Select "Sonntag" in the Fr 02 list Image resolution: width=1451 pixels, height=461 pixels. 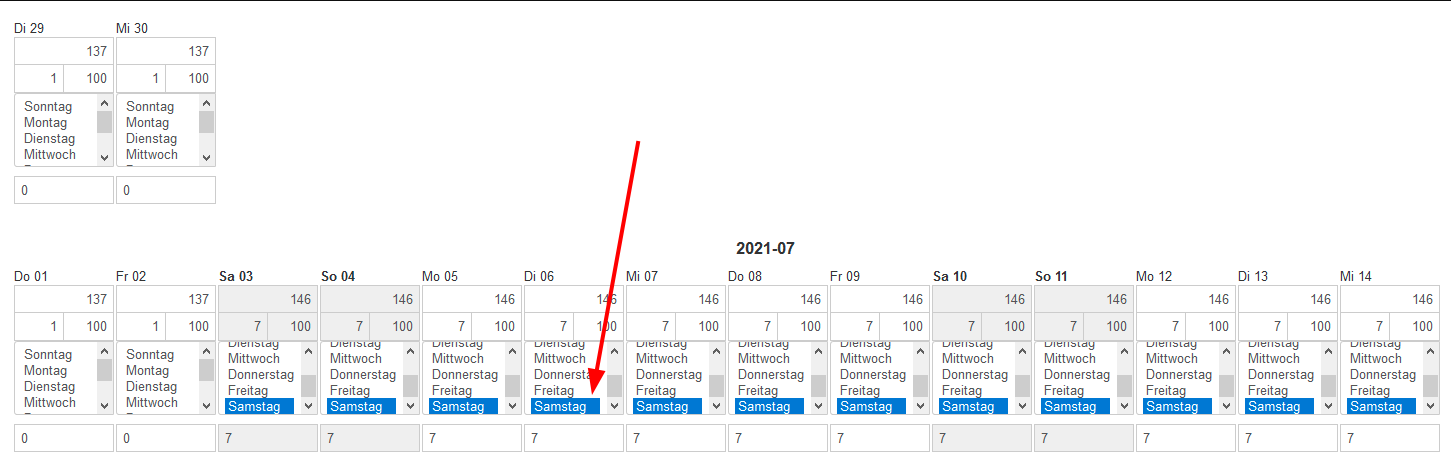click(150, 355)
